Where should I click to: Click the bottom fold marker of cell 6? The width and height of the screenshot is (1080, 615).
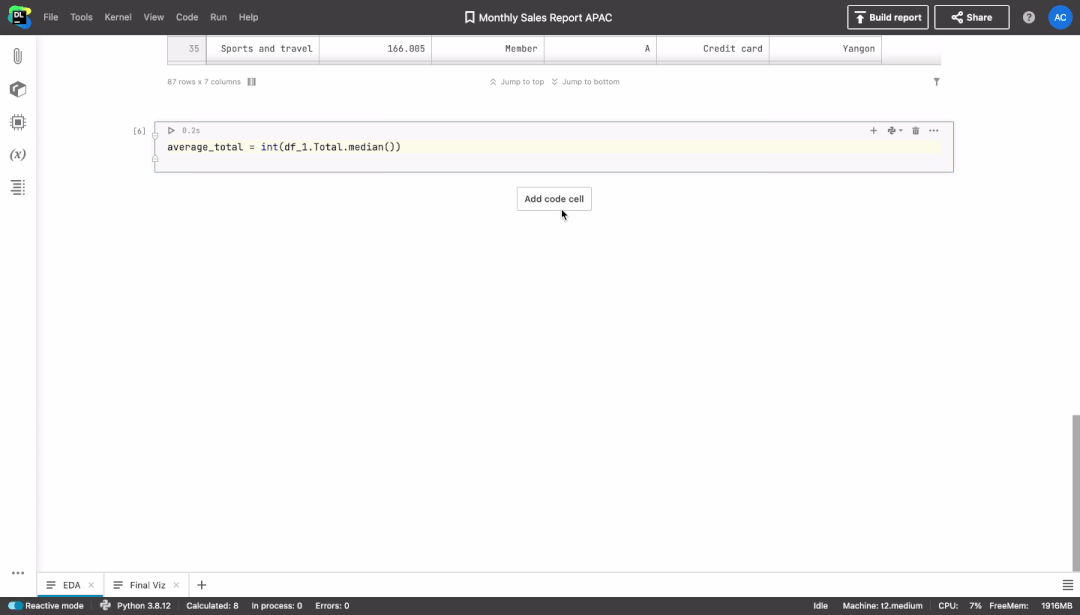point(155,159)
